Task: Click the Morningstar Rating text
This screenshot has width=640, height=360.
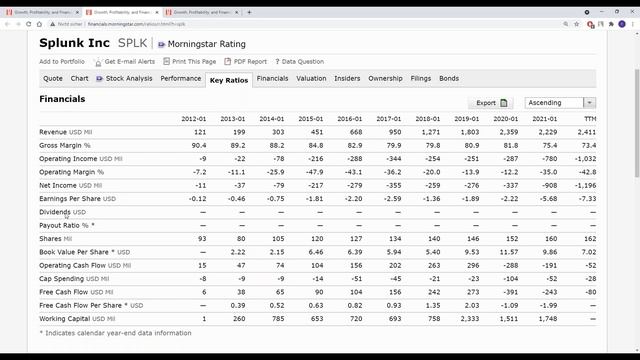Action: click(207, 44)
